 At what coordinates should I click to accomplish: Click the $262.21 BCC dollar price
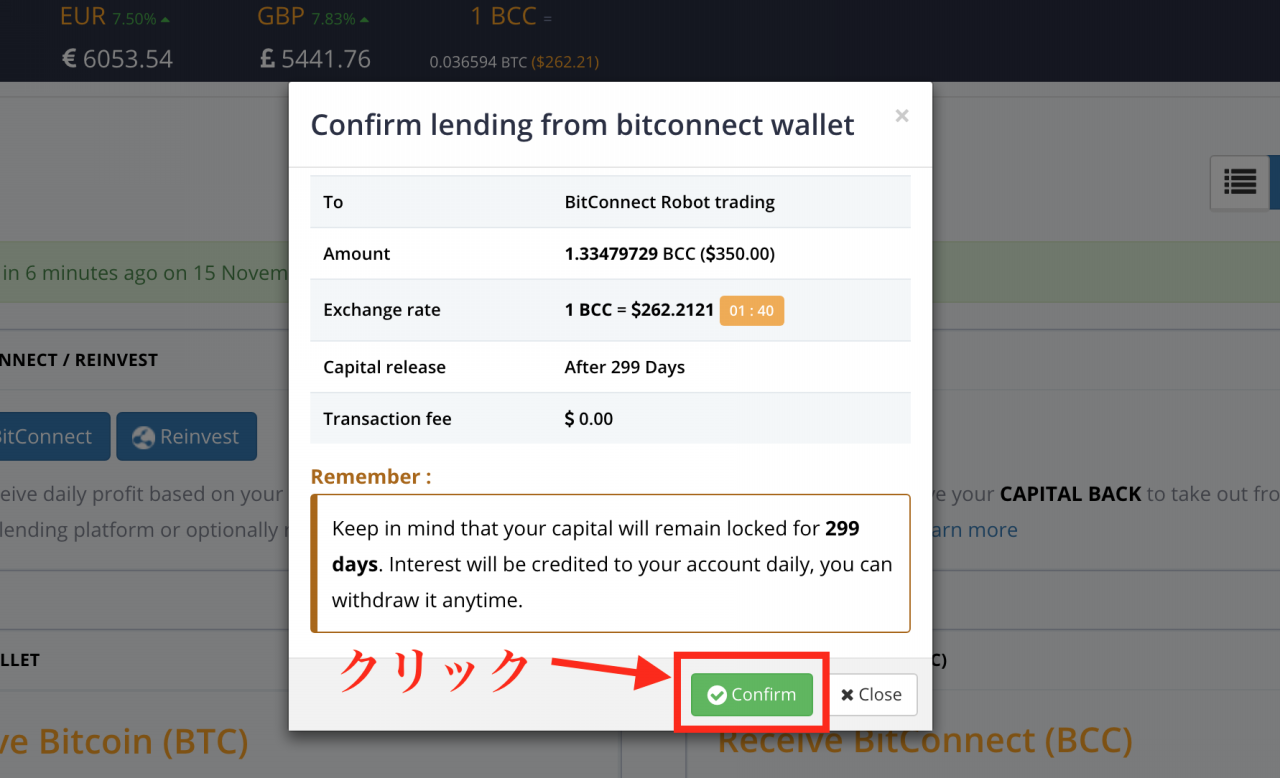[565, 62]
